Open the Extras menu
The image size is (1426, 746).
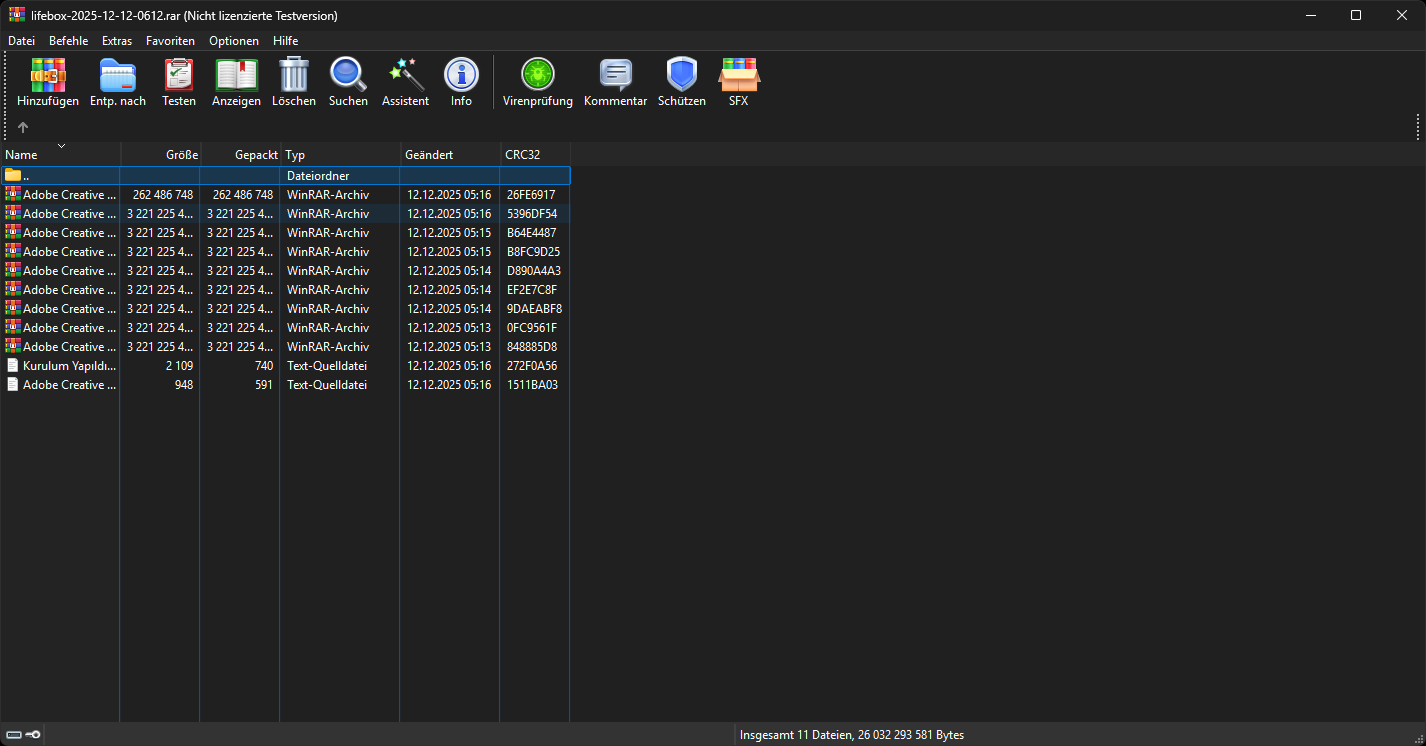117,41
